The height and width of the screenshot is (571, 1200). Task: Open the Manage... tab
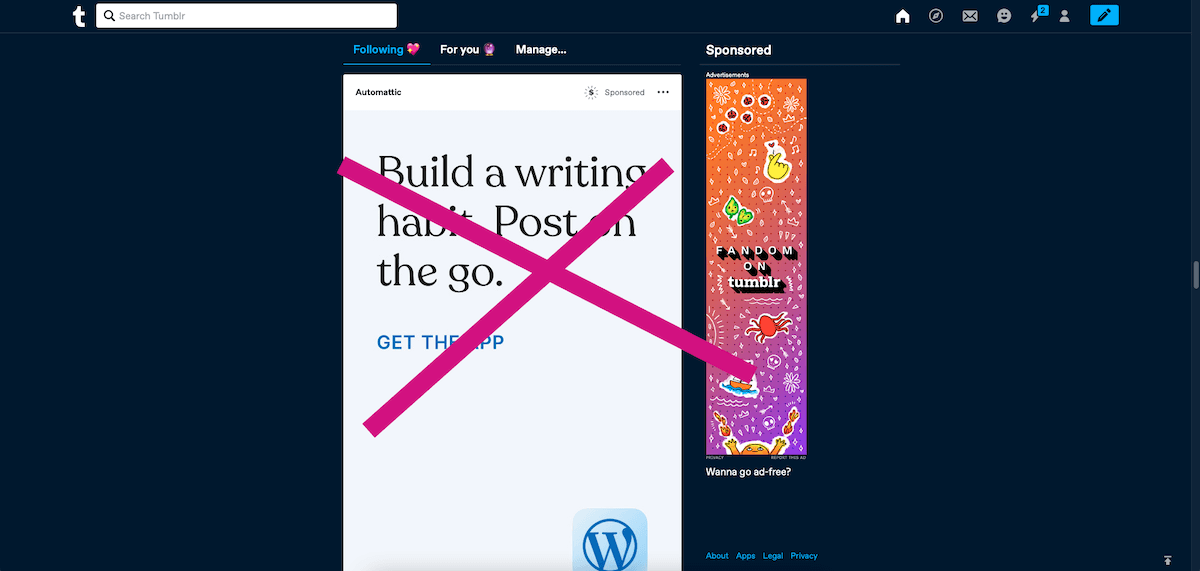541,49
